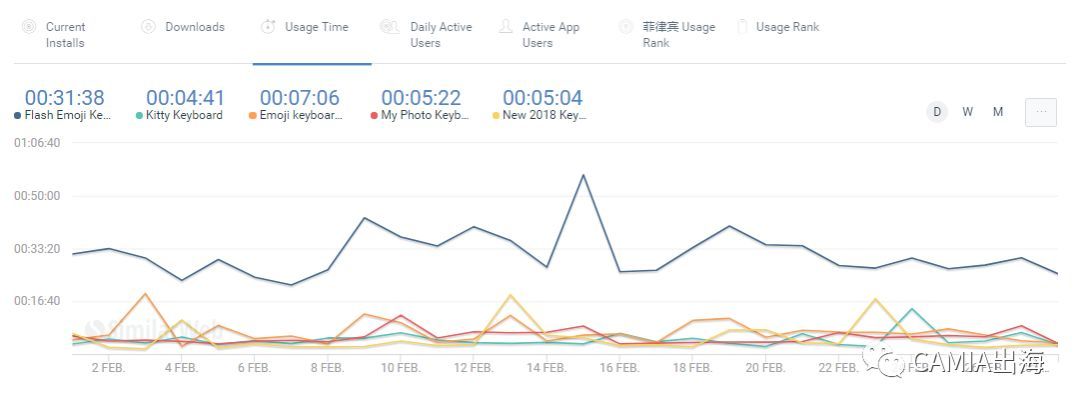Click the yellow New 2018 Keyboard legend dot
The width and height of the screenshot is (1080, 410).
click(496, 116)
